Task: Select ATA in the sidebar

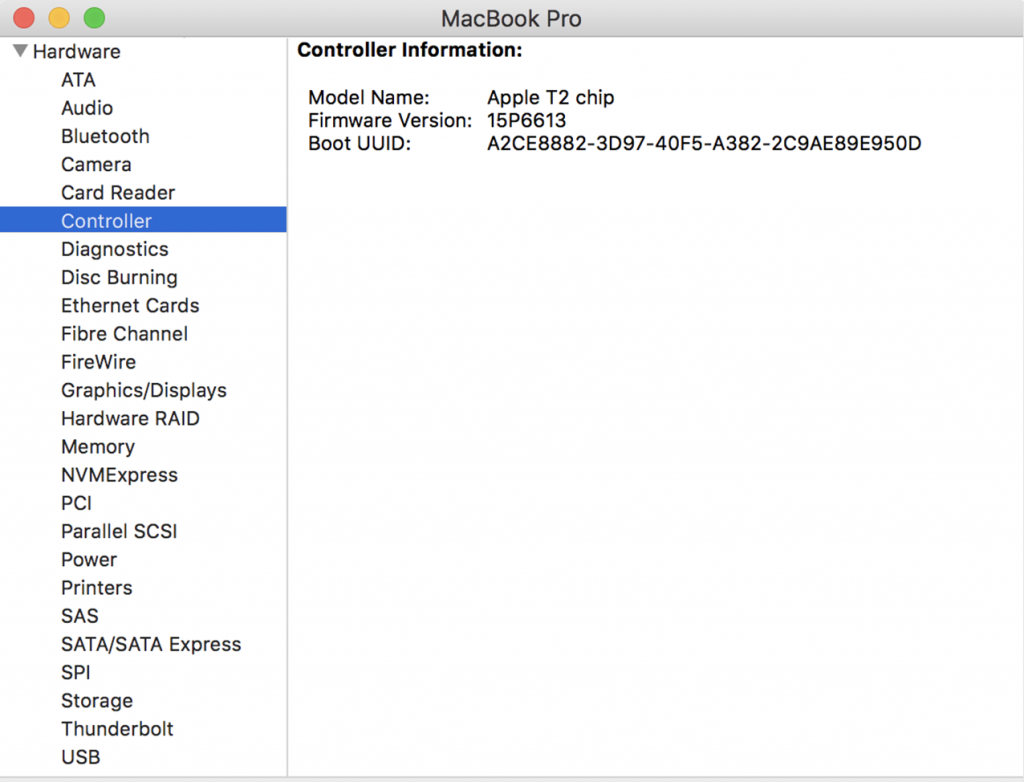Action: (x=78, y=80)
